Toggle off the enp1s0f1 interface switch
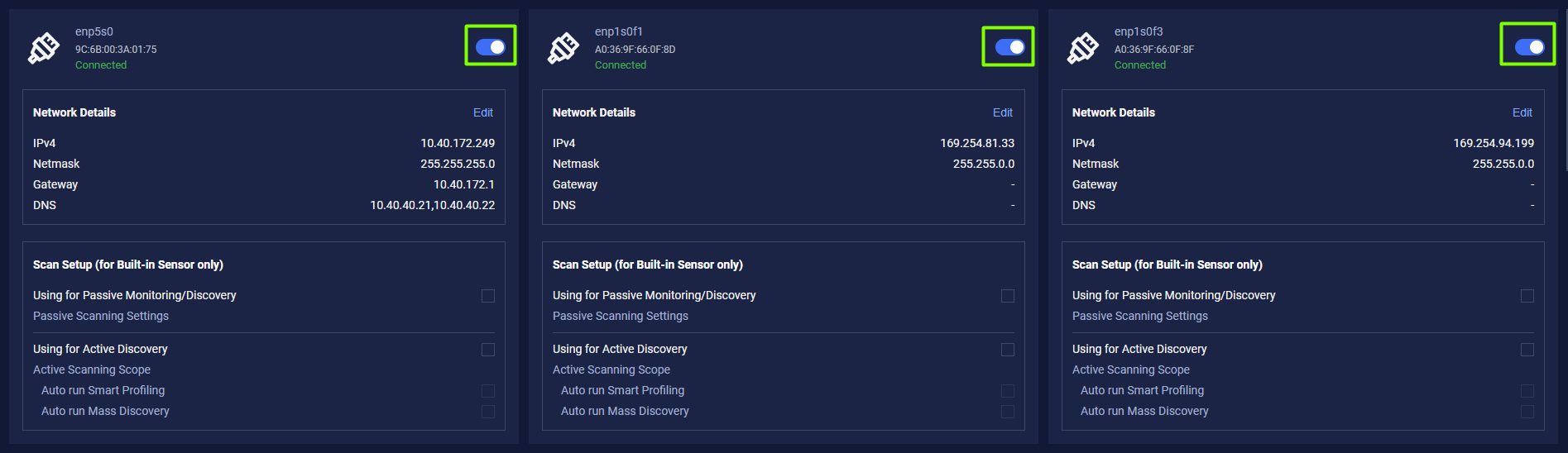The height and width of the screenshot is (453, 1568). 1009,47
